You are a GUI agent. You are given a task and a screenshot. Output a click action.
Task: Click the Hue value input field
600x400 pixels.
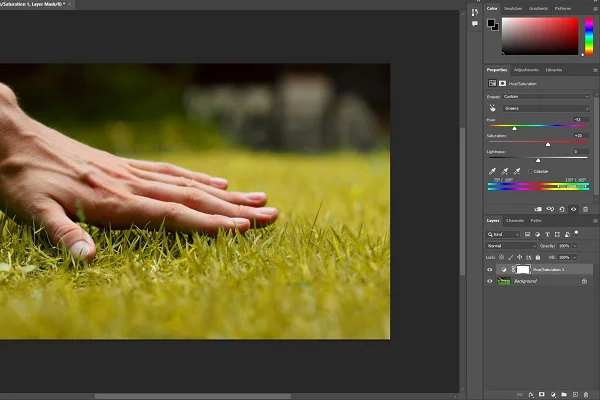pos(578,118)
